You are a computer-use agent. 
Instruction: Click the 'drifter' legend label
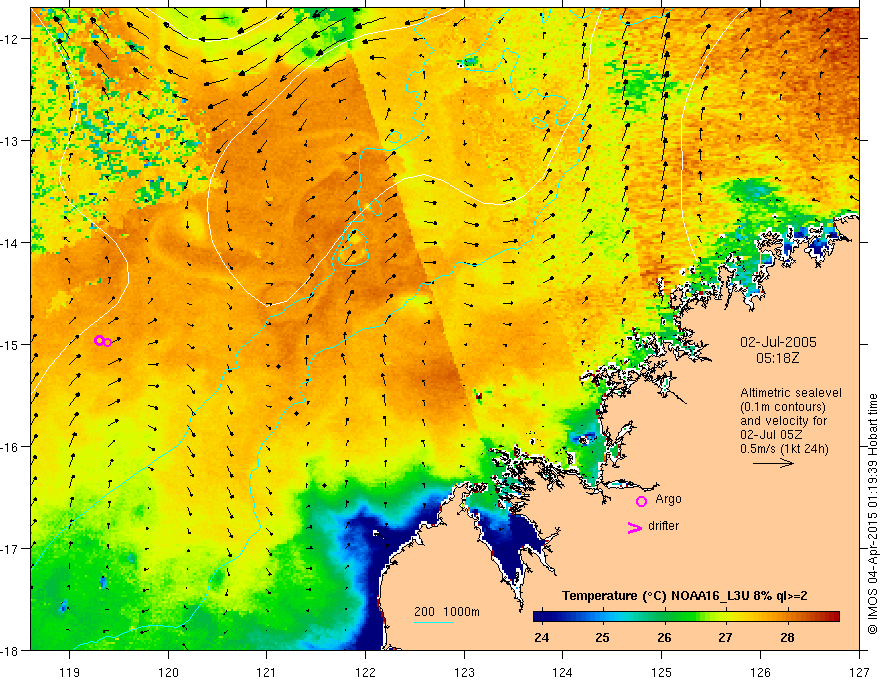663,526
